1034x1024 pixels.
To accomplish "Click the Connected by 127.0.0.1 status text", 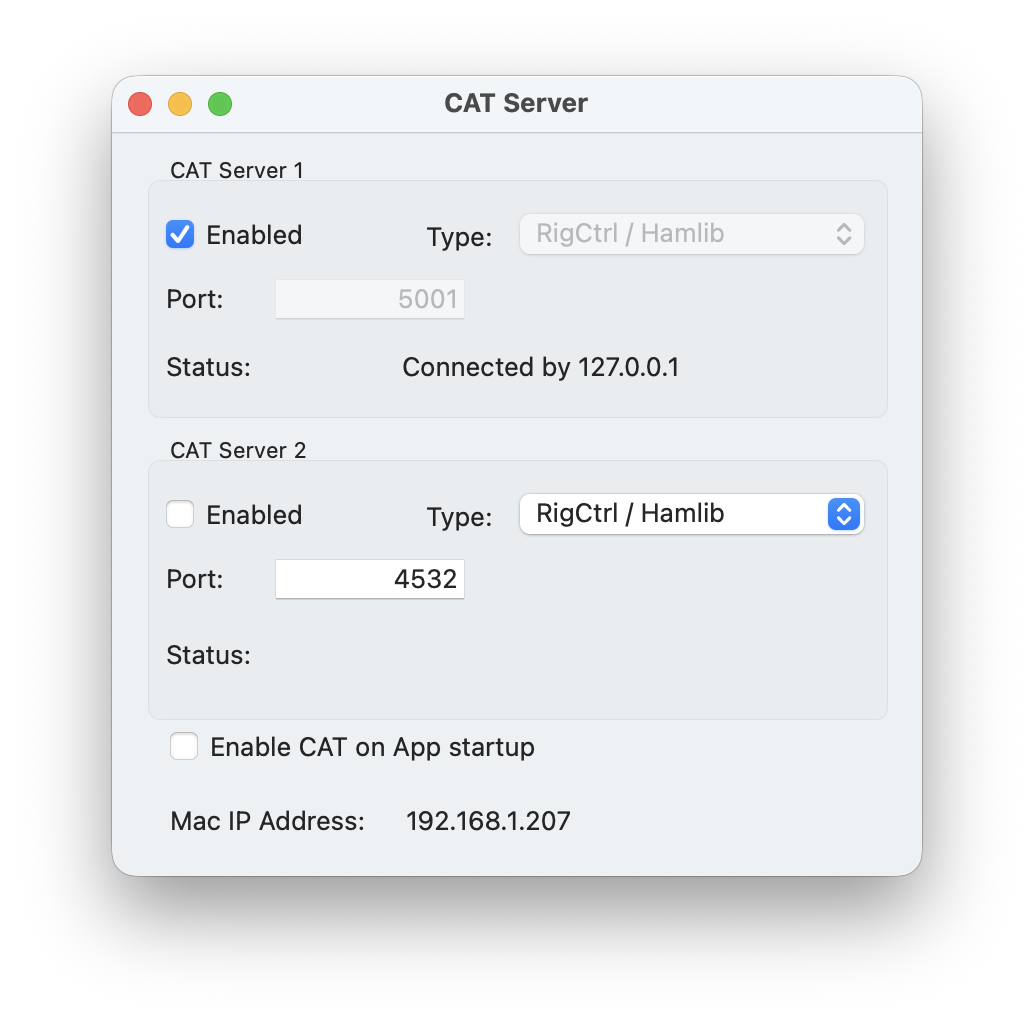I will click(540, 367).
